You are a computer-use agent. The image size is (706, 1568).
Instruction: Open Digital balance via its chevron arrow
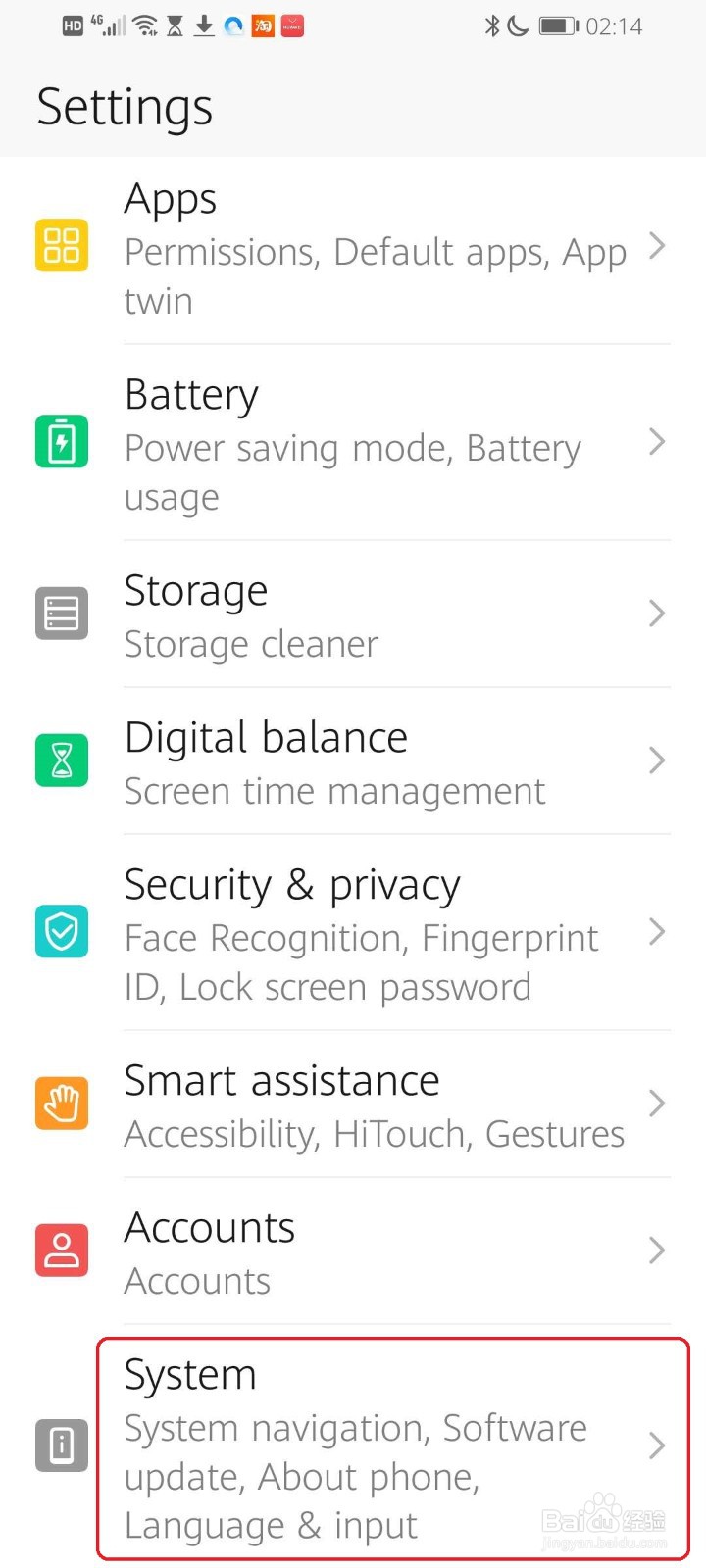(x=657, y=760)
